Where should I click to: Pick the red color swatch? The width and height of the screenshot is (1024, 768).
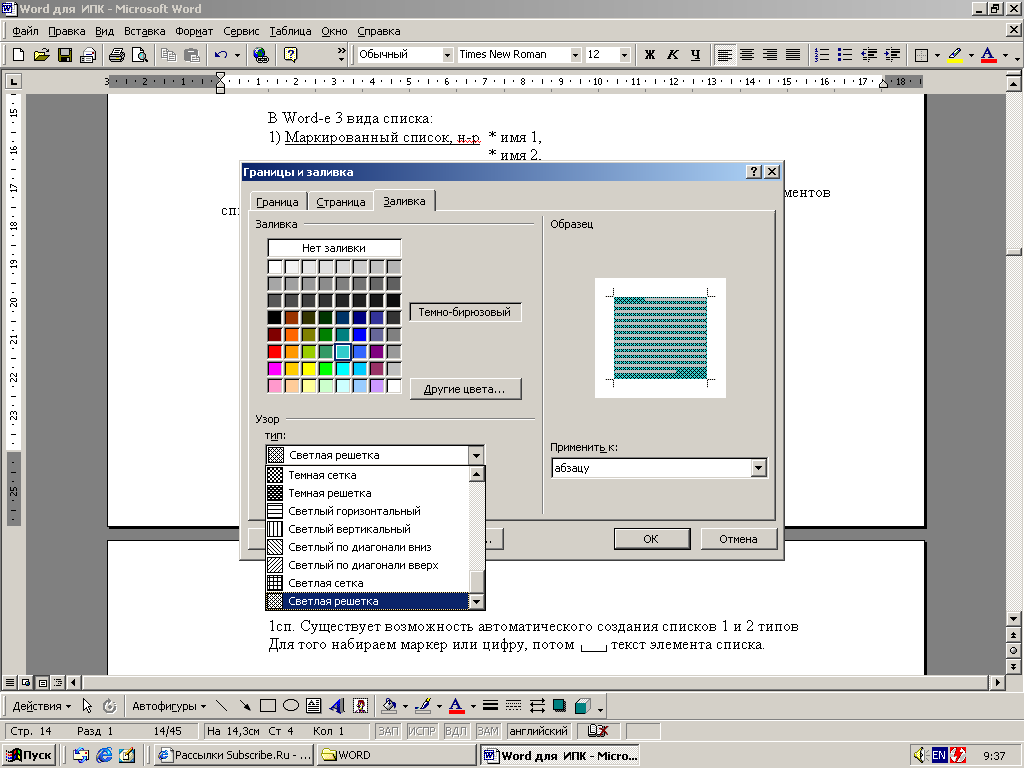tap(275, 352)
